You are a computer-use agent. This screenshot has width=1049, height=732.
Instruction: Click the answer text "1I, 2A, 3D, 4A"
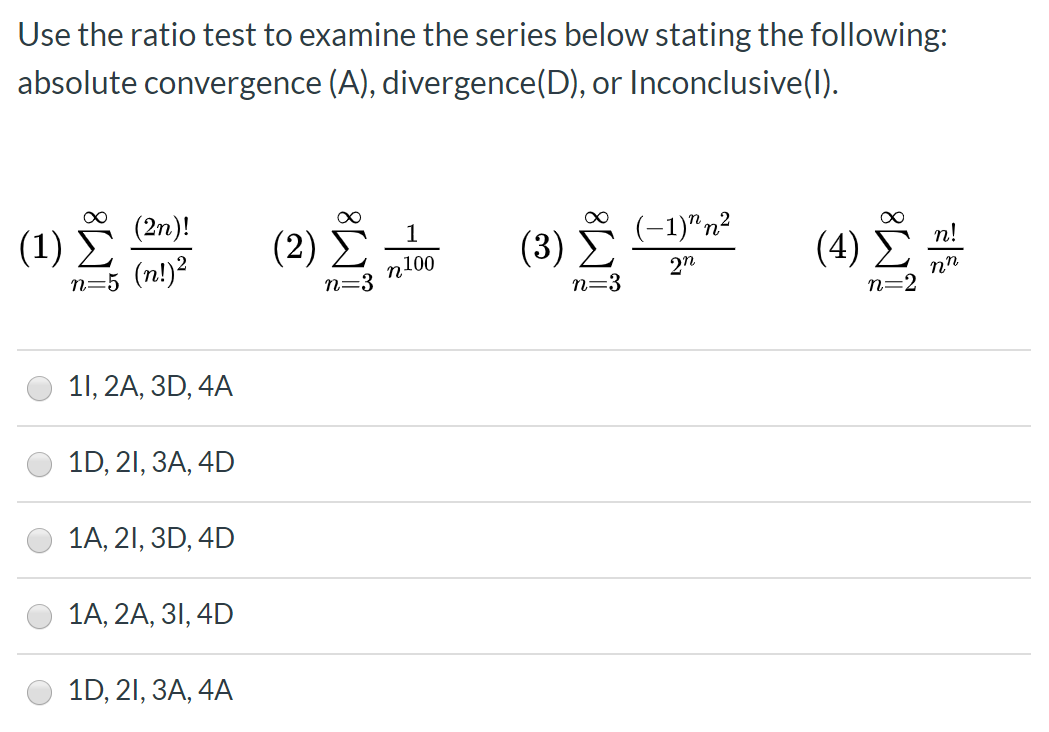[x=149, y=386]
